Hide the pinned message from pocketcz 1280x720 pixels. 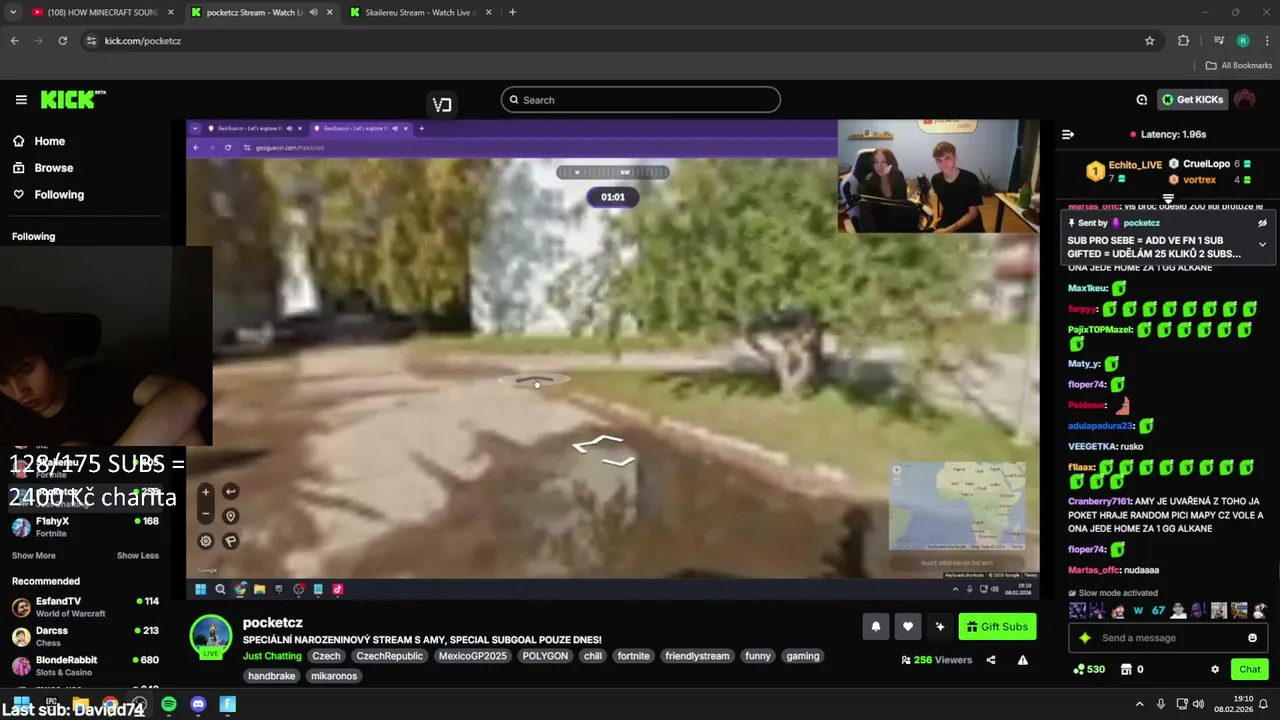1262,223
